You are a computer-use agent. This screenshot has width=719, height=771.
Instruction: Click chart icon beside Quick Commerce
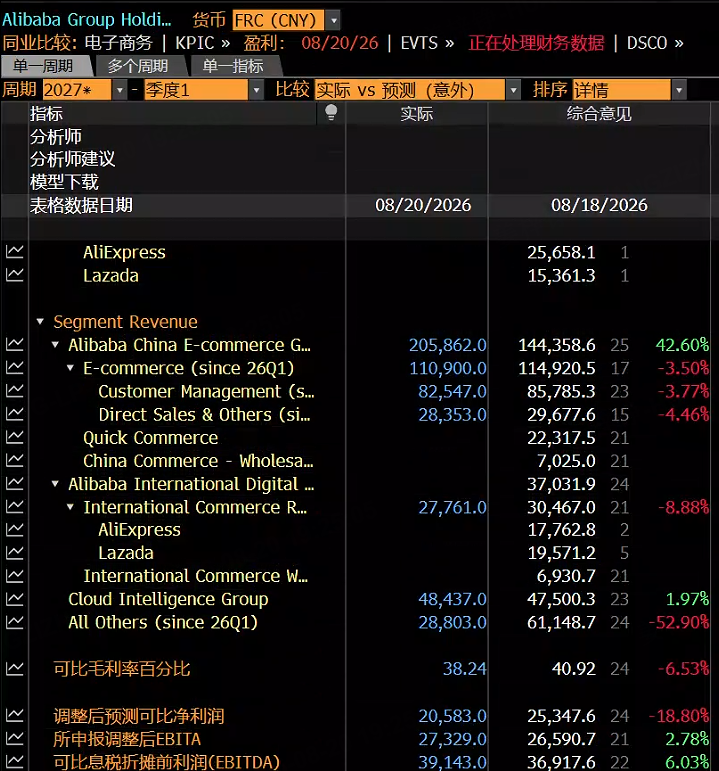14,437
